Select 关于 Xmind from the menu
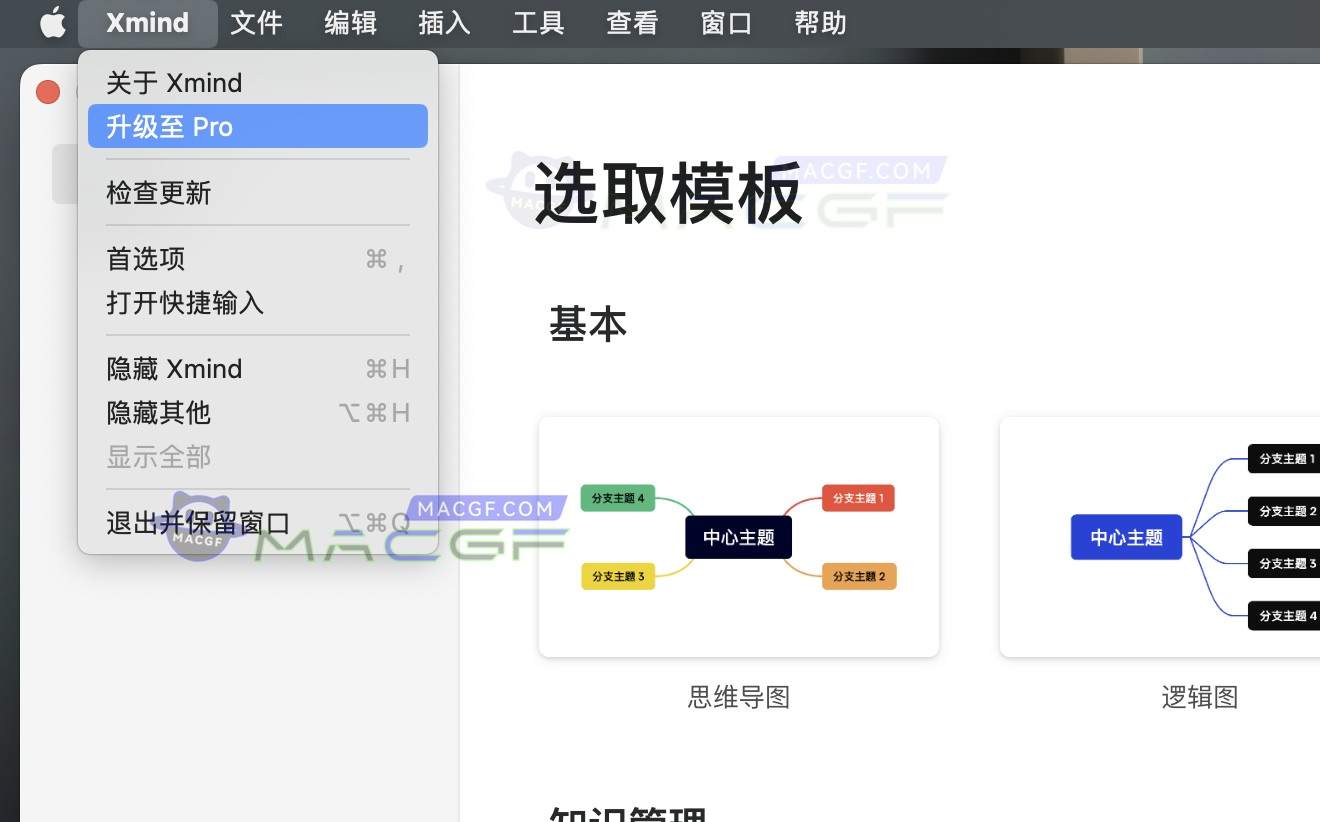The height and width of the screenshot is (822, 1320). click(x=176, y=82)
